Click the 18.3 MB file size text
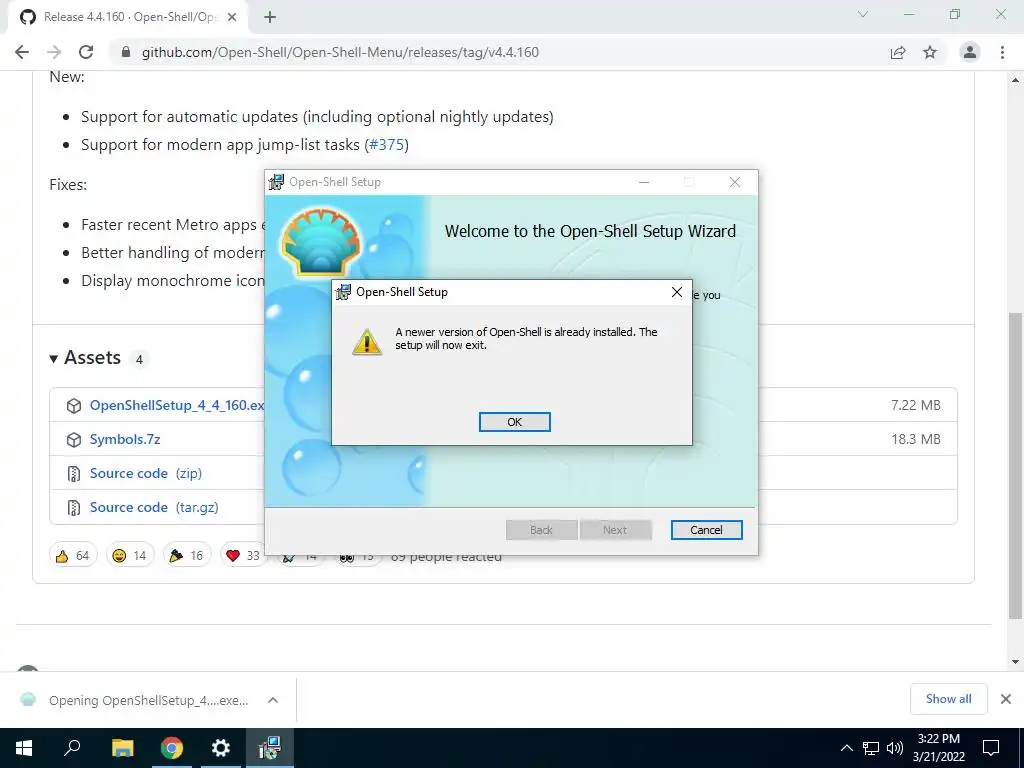This screenshot has width=1024, height=768. click(x=916, y=439)
